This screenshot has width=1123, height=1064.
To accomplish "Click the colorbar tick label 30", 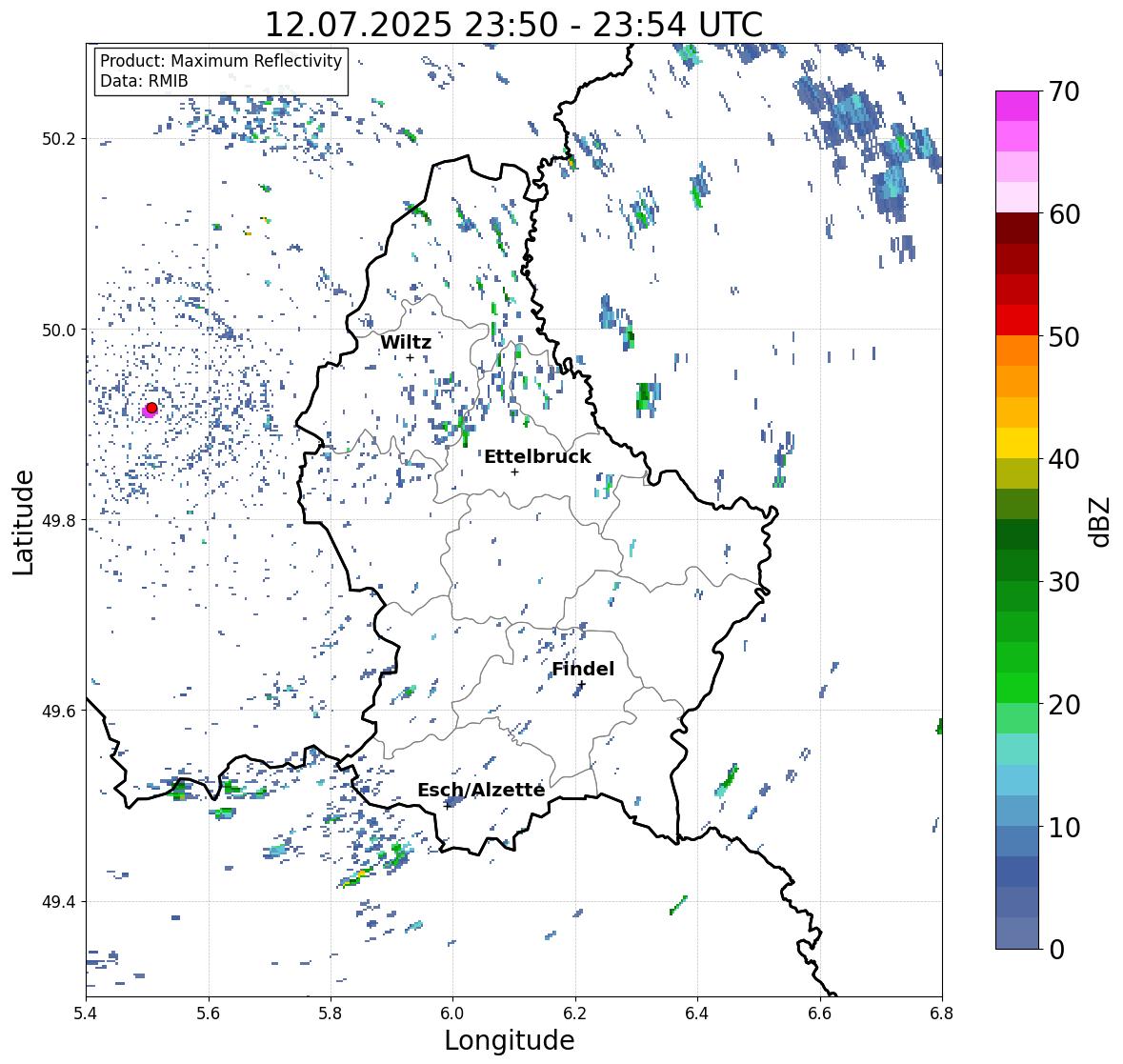I will (1064, 581).
